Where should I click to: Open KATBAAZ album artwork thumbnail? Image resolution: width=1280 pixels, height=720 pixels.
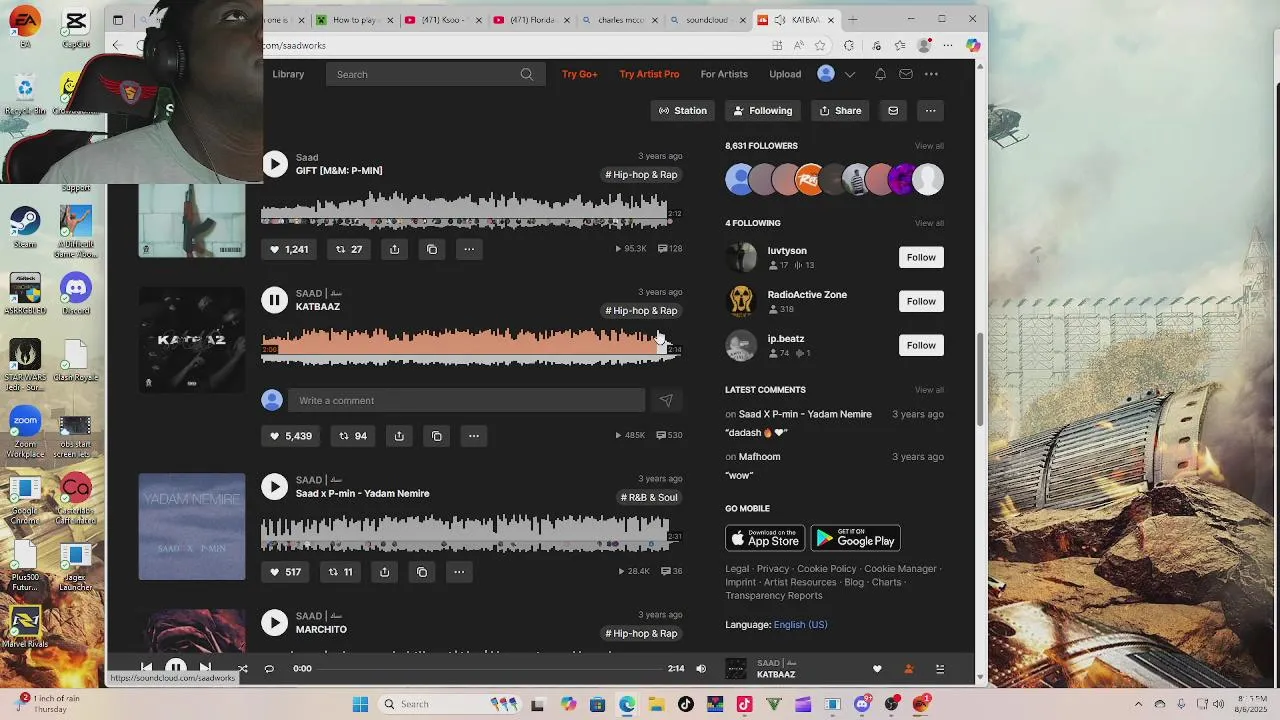pos(192,340)
